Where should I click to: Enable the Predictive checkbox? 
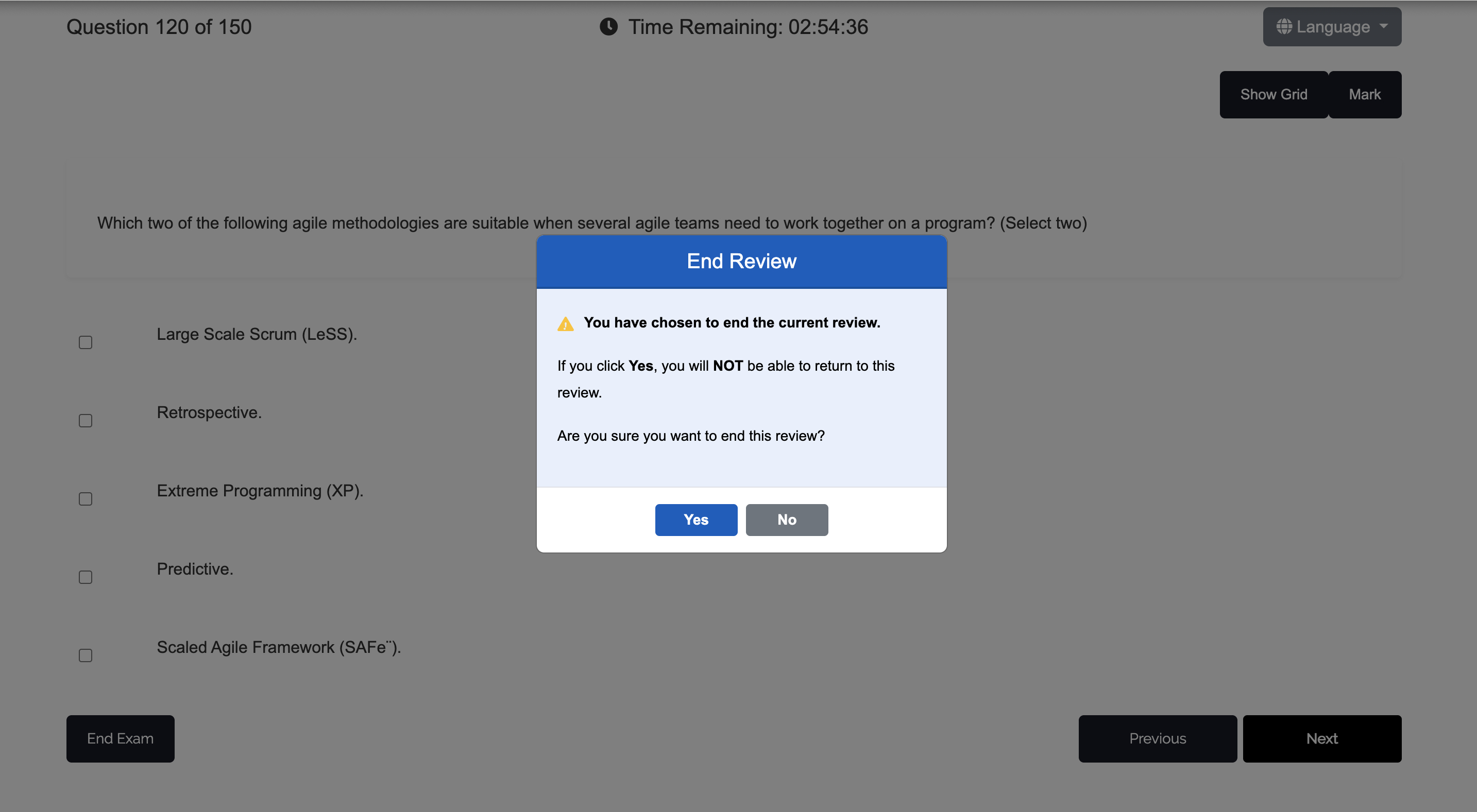pyautogui.click(x=86, y=577)
